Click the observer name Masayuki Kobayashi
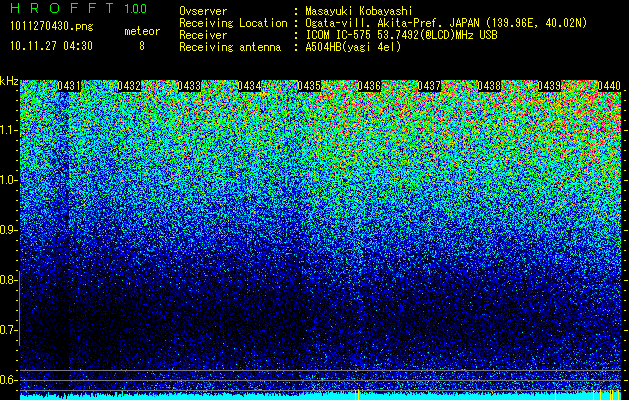Screen dimensions: 629x400 pyautogui.click(x=359, y=11)
